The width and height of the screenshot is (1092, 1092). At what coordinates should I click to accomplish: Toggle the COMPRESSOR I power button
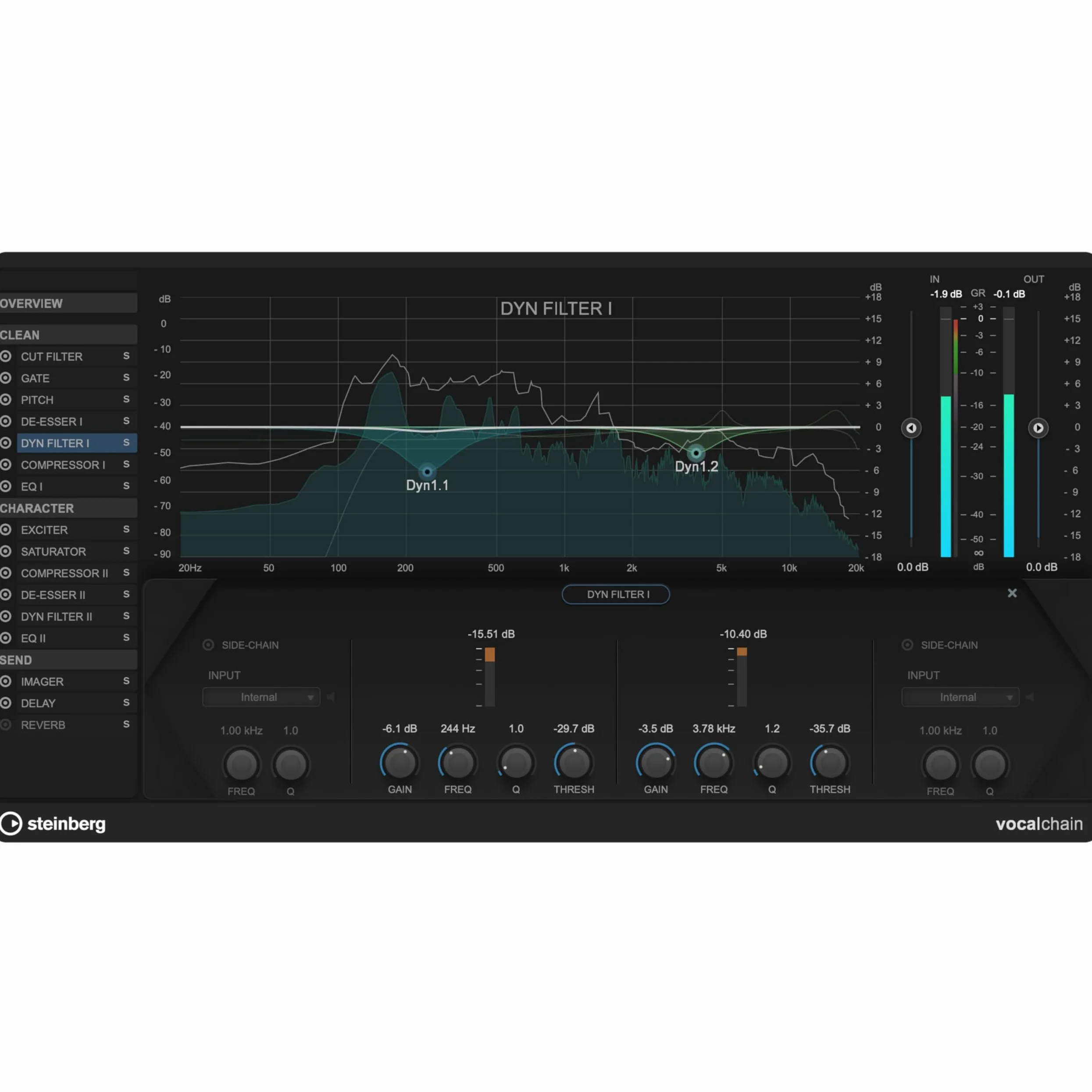coord(6,464)
